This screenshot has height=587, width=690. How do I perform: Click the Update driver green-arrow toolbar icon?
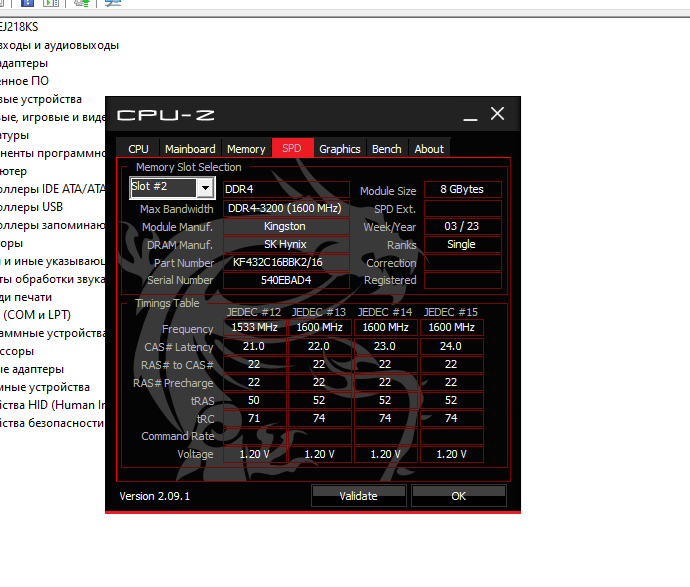click(x=81, y=3)
